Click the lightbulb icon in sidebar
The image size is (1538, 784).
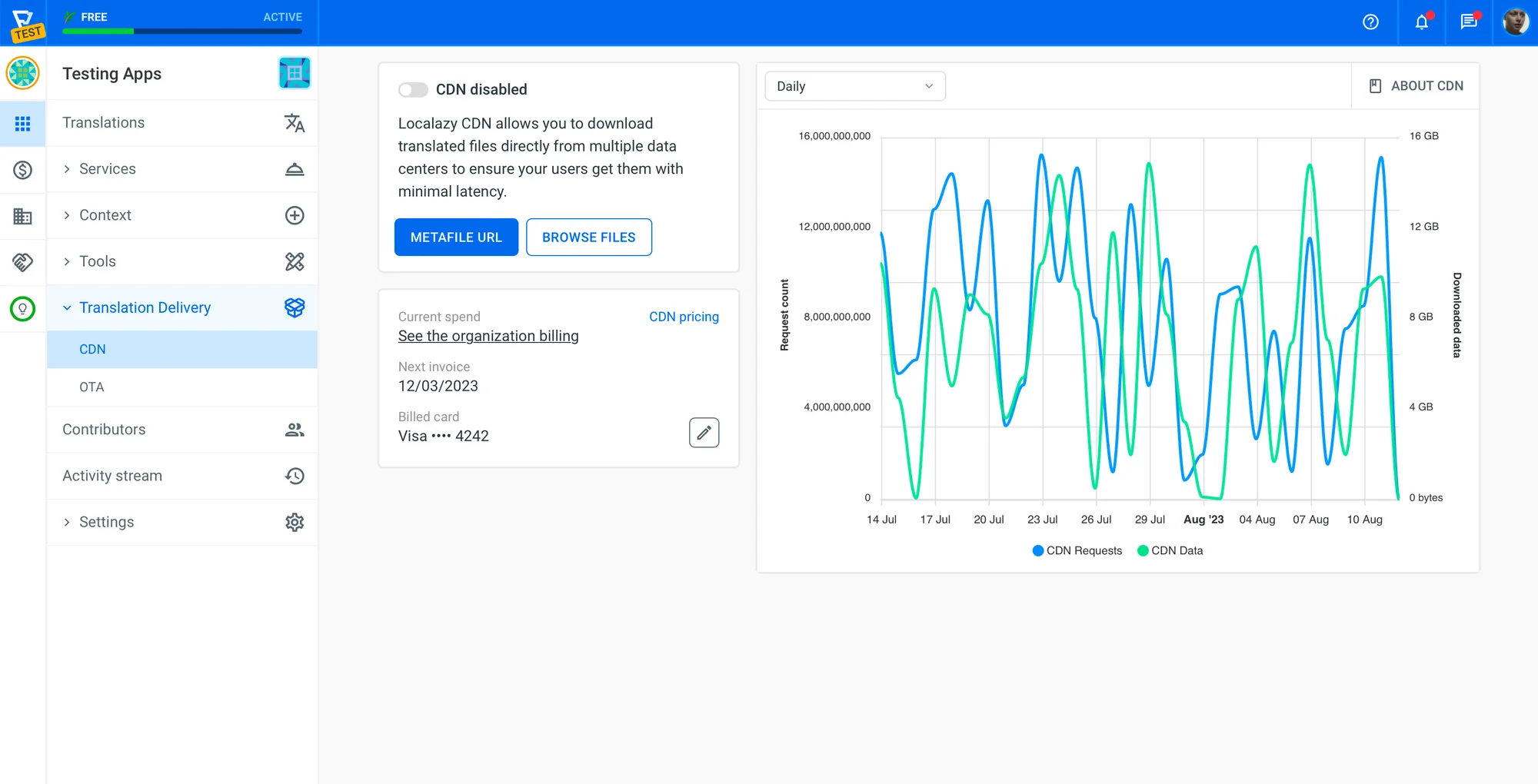click(23, 309)
